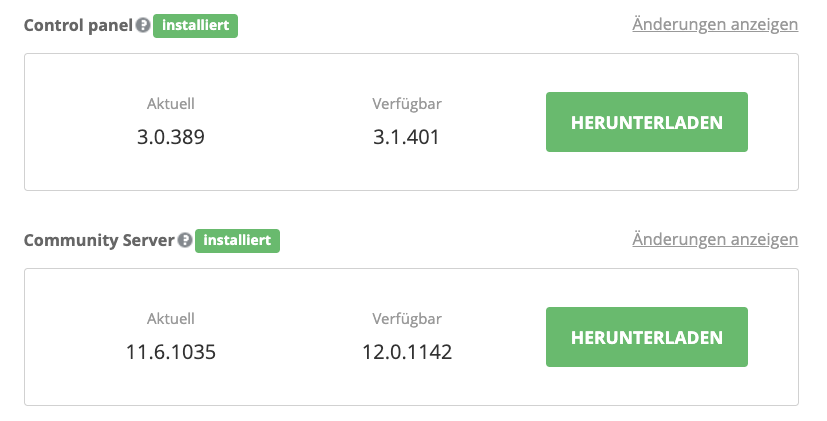Click empty area left of 3.0.389 version
Viewport: 827px width, 421px height.
pyautogui.click(x=79, y=137)
